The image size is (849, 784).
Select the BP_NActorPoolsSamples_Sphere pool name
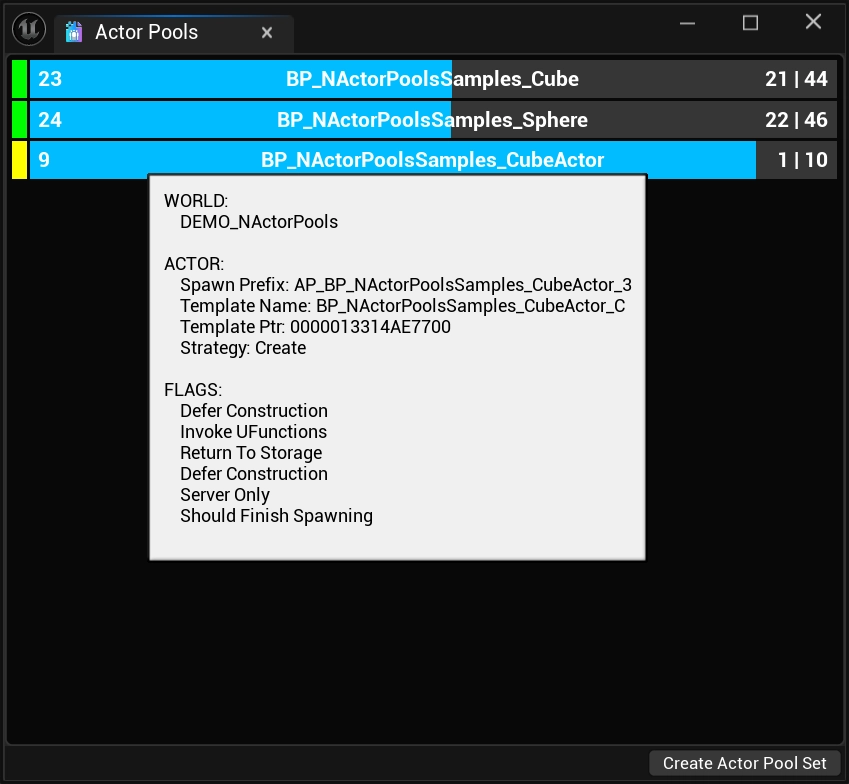pos(432,120)
